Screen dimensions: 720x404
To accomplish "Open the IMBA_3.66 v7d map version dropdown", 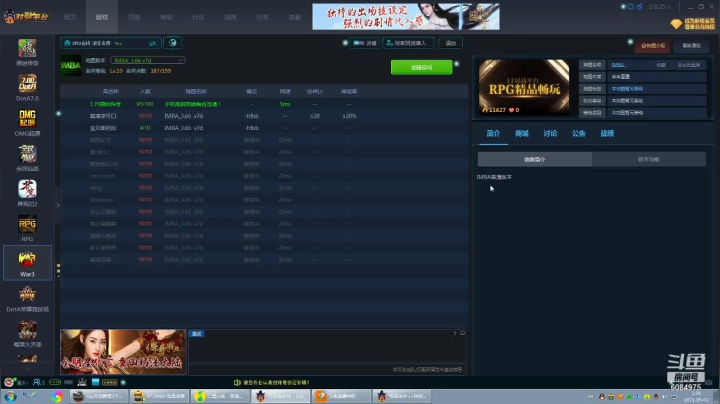I will [x=147, y=60].
